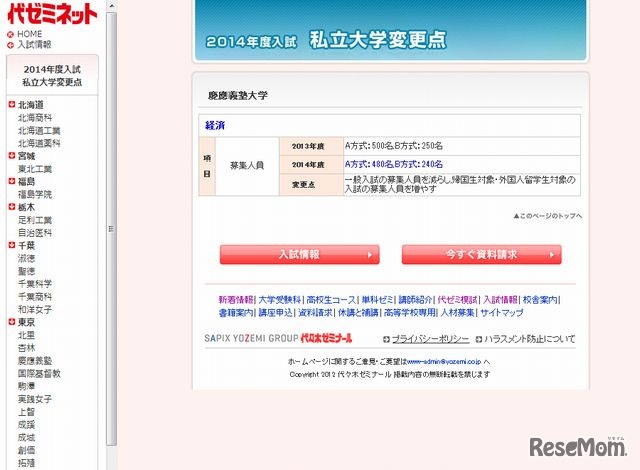Select 千葉商科 in the sidebar
Screen dimensions: 640x470
point(35,297)
